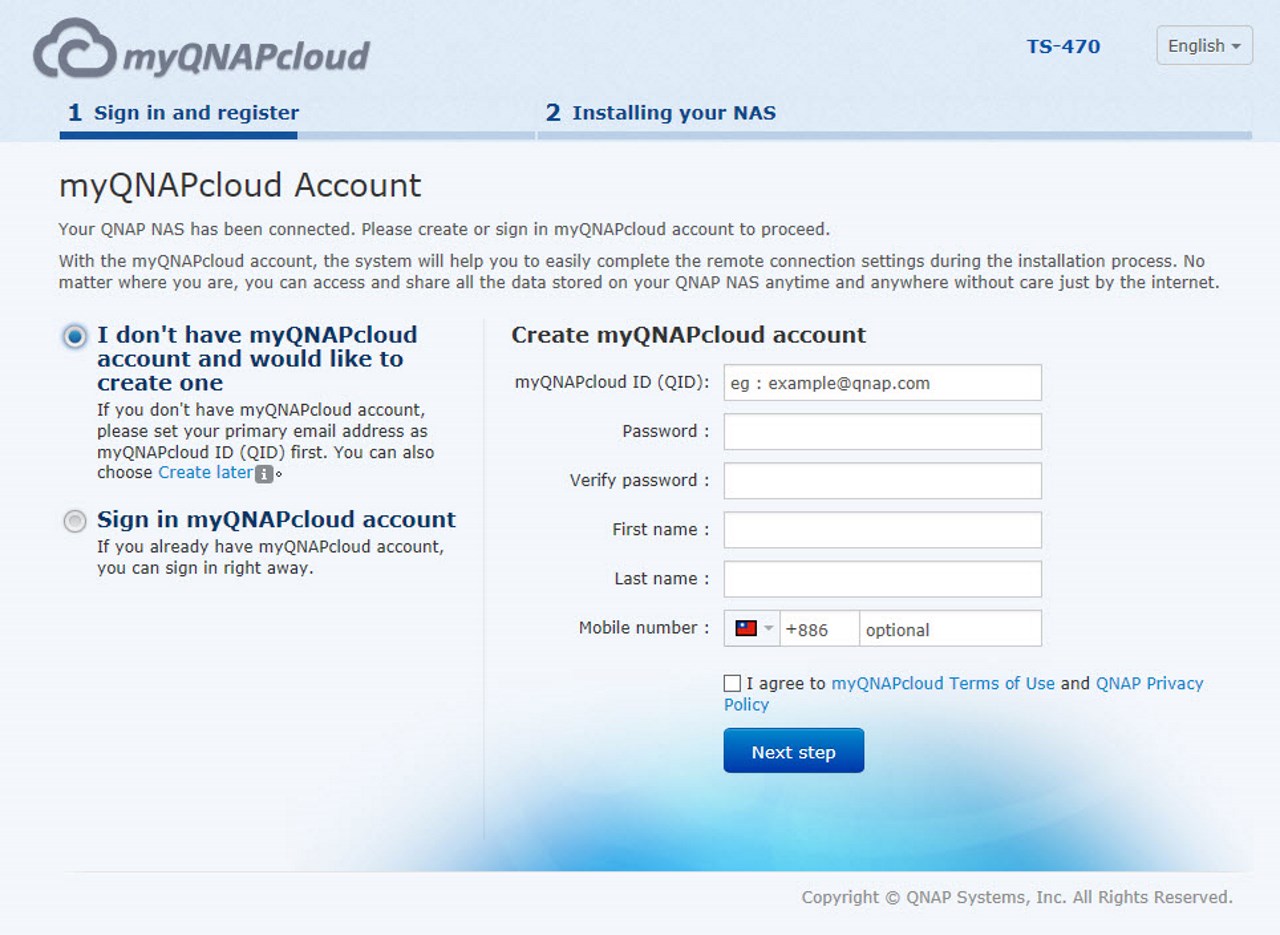The image size is (1280, 935).
Task: Open the English language dropdown
Action: tap(1204, 46)
